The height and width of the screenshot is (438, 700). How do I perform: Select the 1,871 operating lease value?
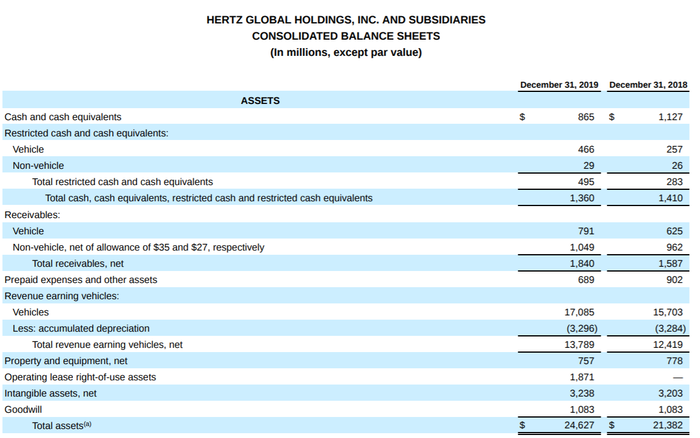click(x=582, y=377)
